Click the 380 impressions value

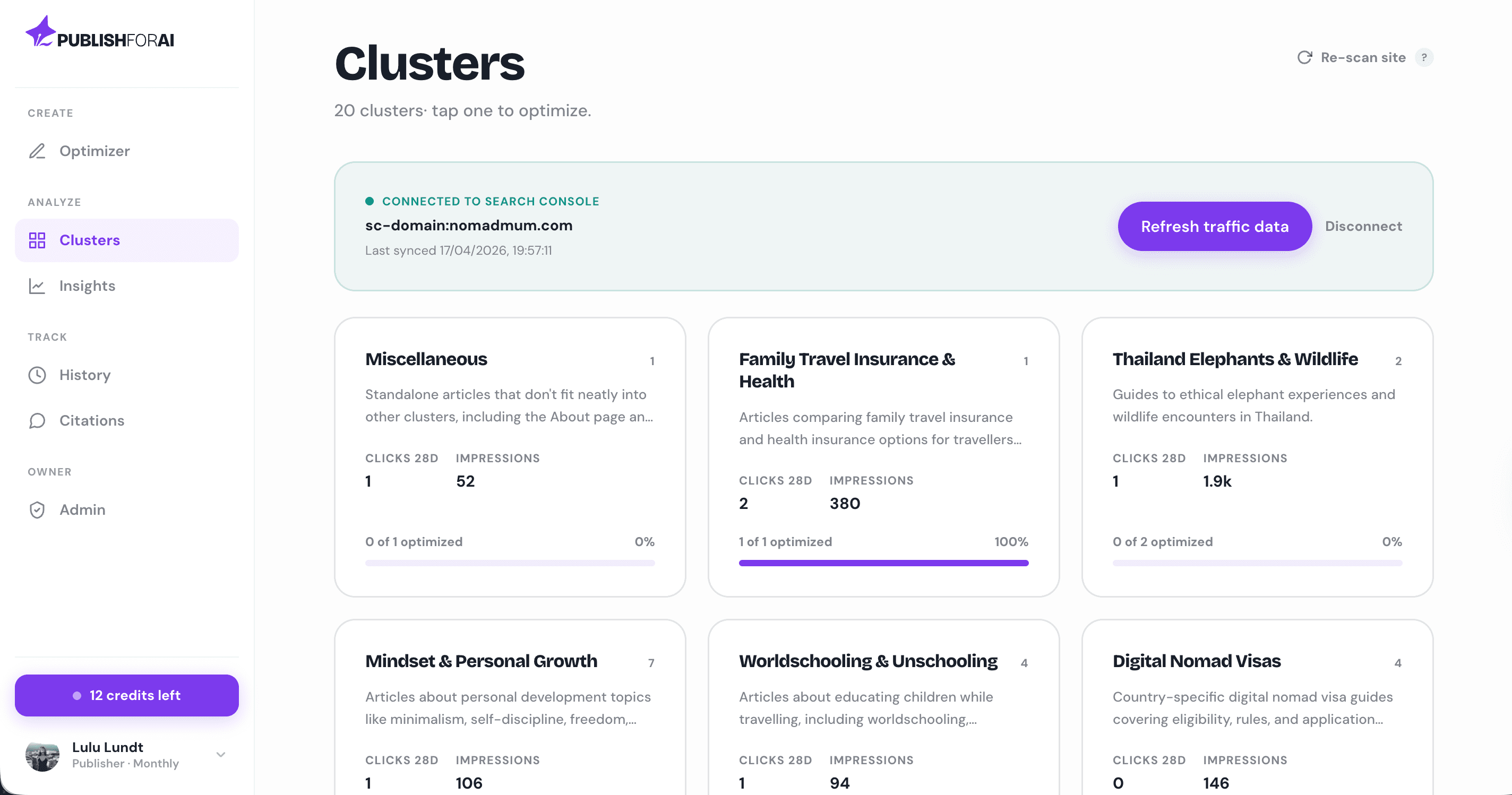coord(845,504)
